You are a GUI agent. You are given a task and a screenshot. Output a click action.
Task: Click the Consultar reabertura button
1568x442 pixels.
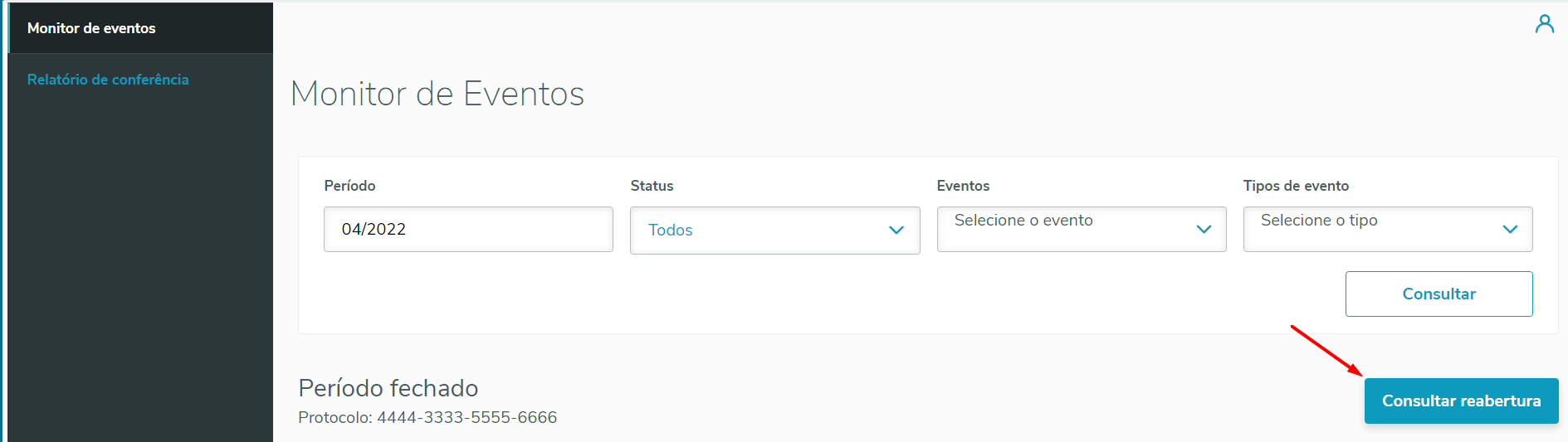click(1461, 401)
